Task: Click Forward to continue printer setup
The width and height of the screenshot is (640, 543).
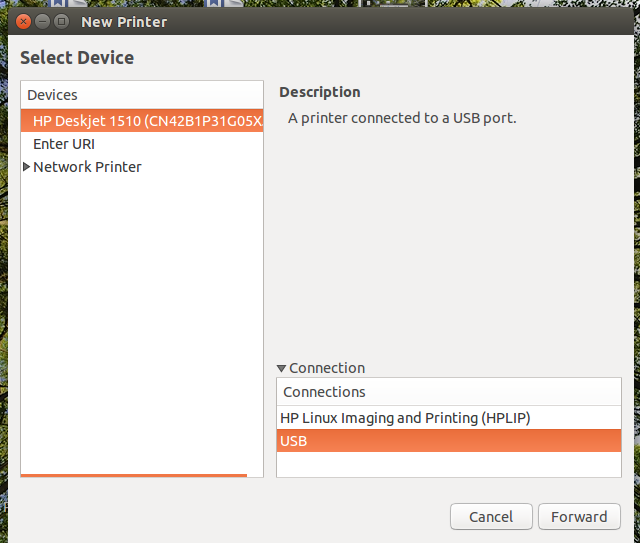Action: pos(579,516)
